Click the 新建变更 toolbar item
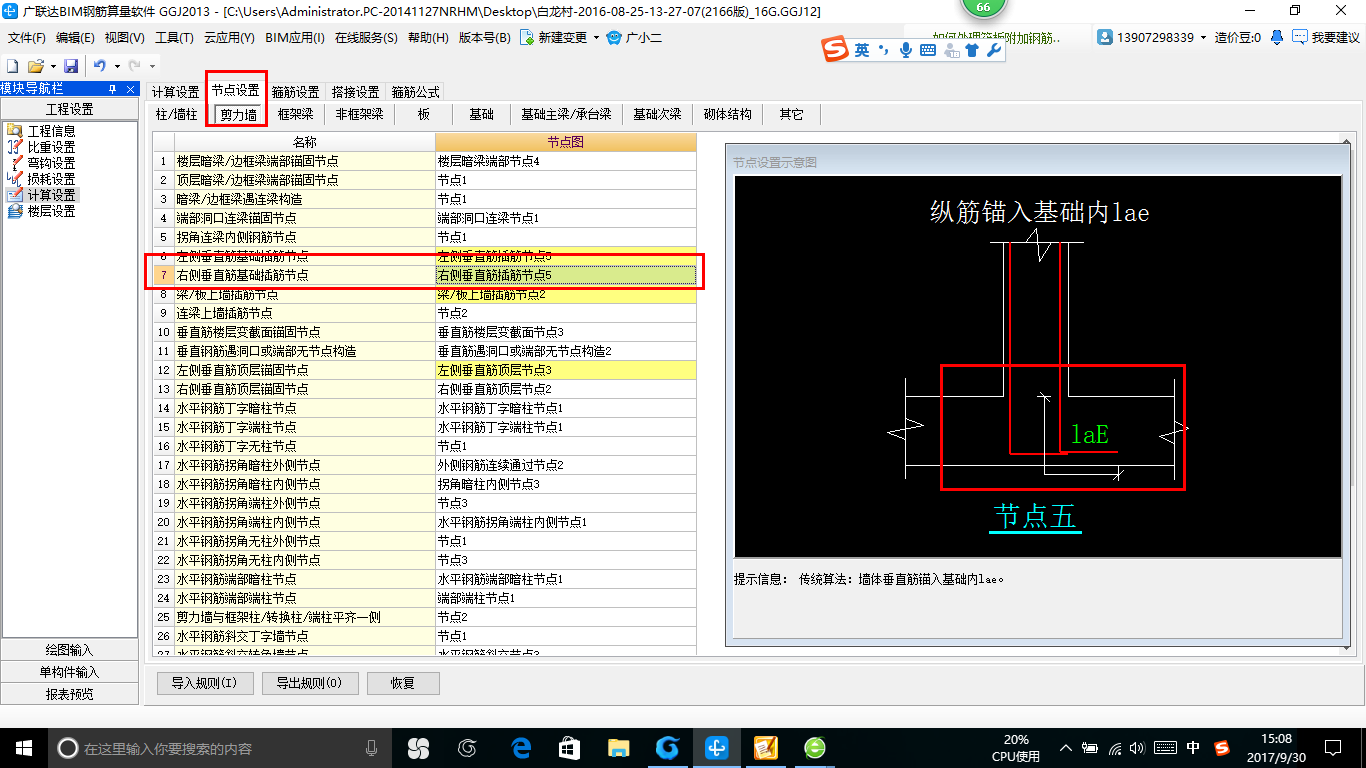Viewport: 1366px width, 768px height. (x=553, y=38)
